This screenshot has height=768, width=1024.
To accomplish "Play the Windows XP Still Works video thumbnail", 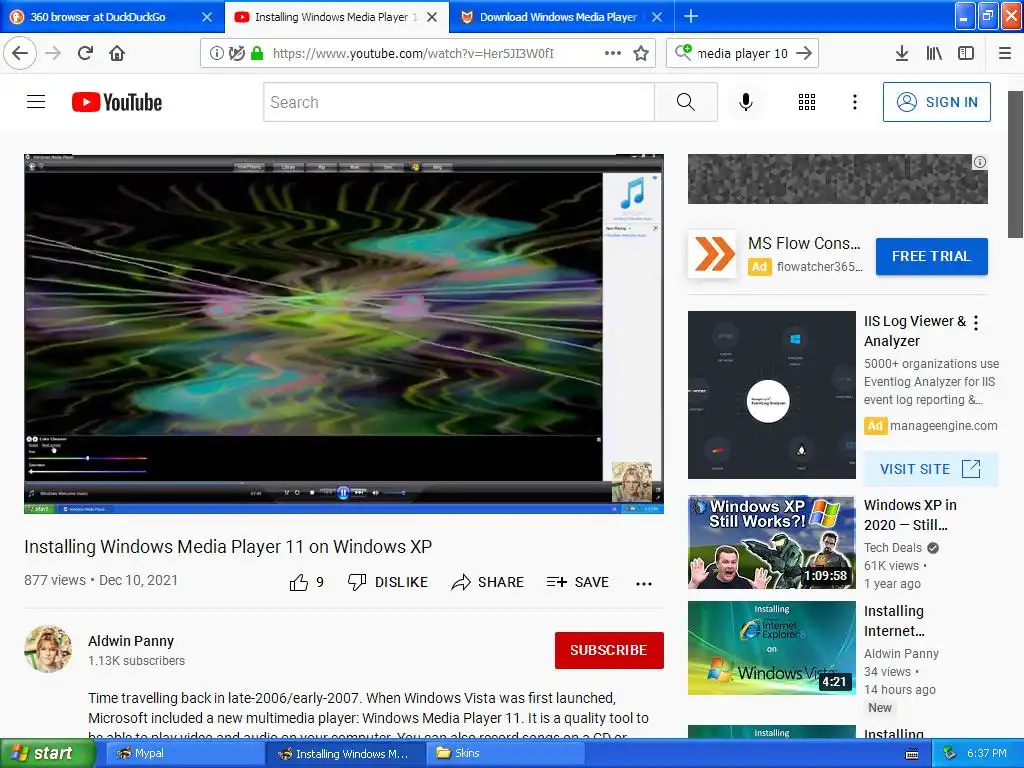I will coord(771,542).
